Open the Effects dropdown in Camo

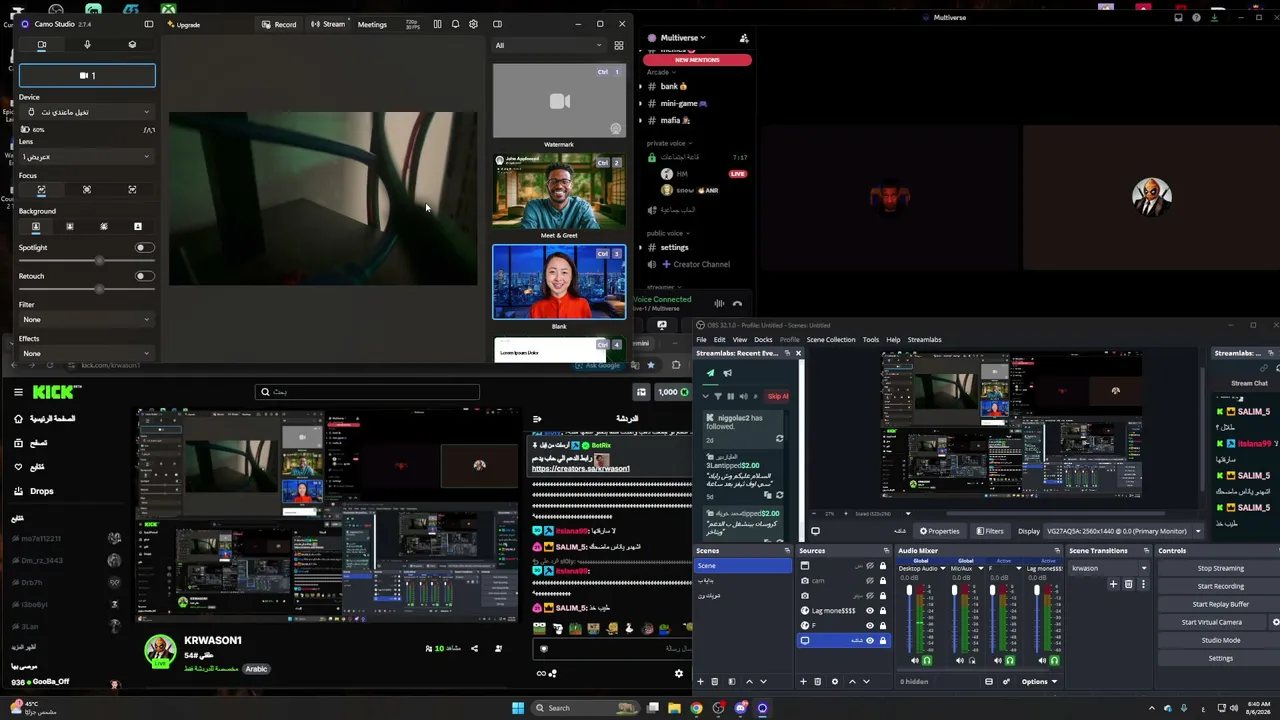tap(87, 353)
